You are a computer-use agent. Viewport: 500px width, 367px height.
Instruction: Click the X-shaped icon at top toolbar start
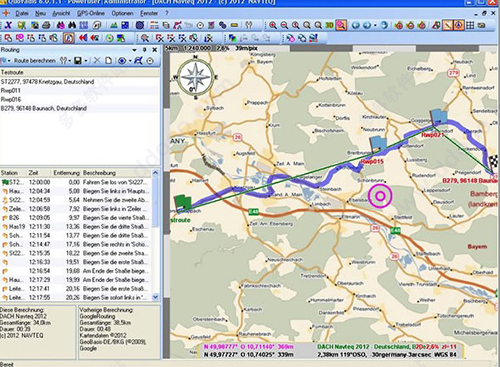point(8,25)
